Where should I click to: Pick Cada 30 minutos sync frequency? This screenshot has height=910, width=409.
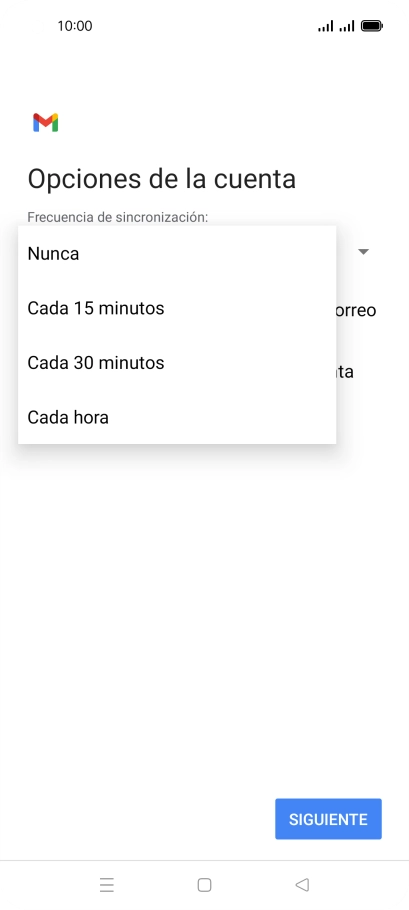pyautogui.click(x=177, y=363)
